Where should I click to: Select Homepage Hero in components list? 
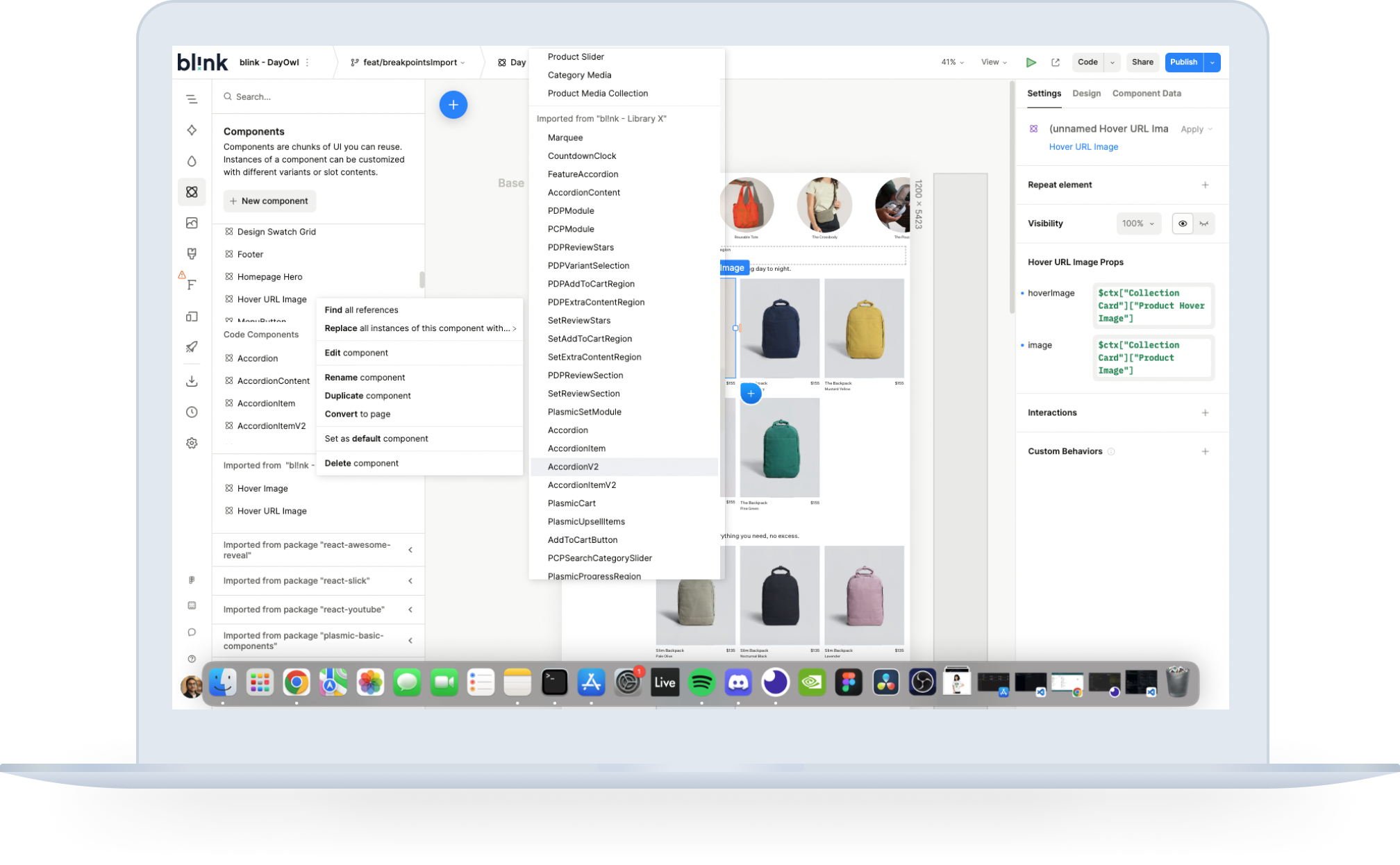(269, 277)
